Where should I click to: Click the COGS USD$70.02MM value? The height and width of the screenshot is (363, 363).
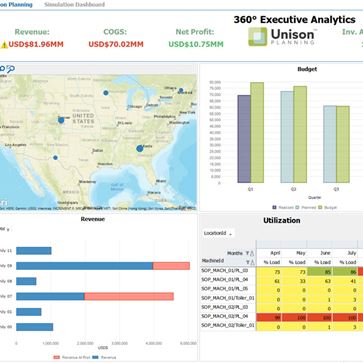116,44
